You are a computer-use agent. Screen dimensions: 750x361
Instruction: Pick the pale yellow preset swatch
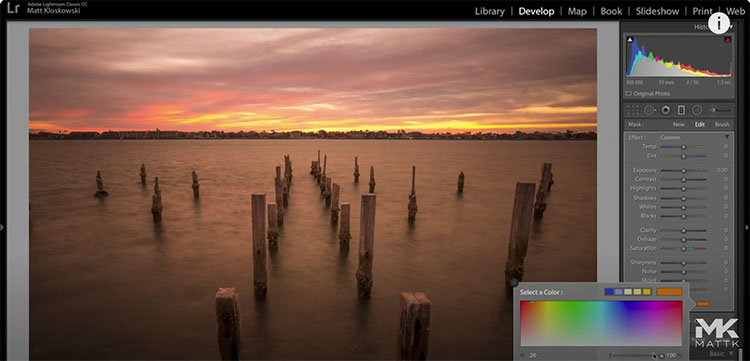pyautogui.click(x=638, y=292)
